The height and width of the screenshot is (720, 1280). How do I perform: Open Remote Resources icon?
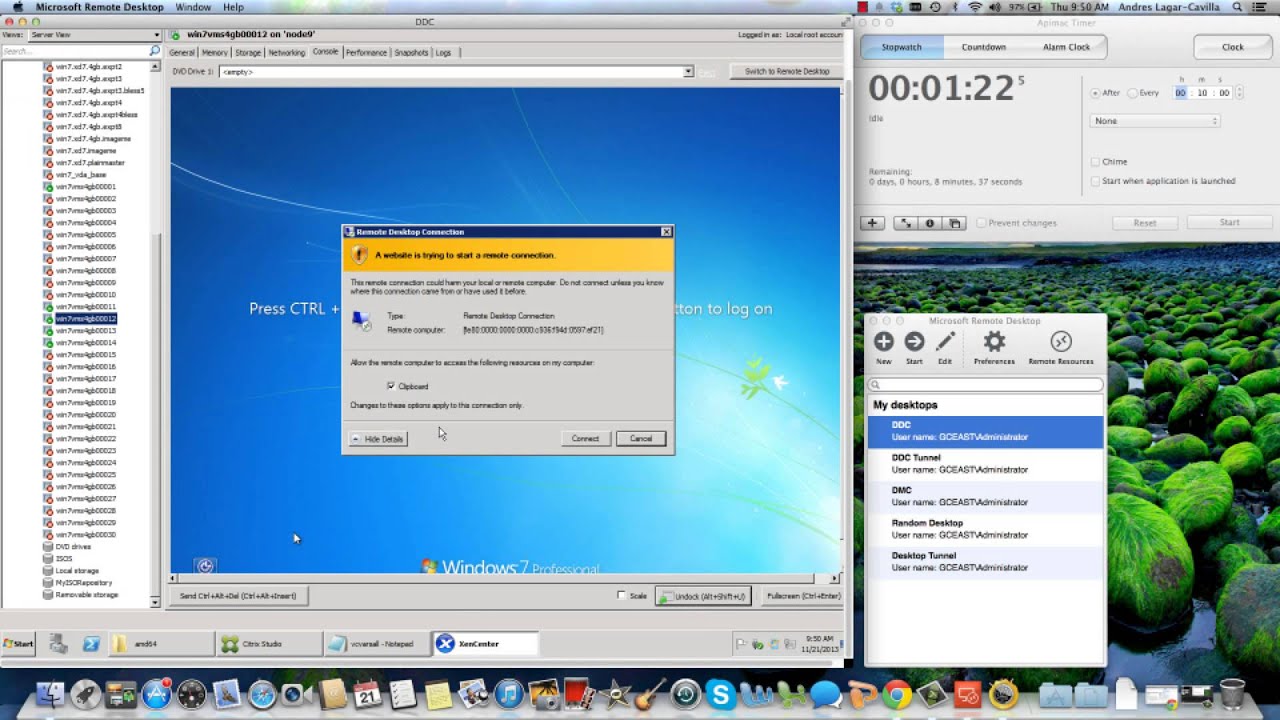(x=1061, y=342)
